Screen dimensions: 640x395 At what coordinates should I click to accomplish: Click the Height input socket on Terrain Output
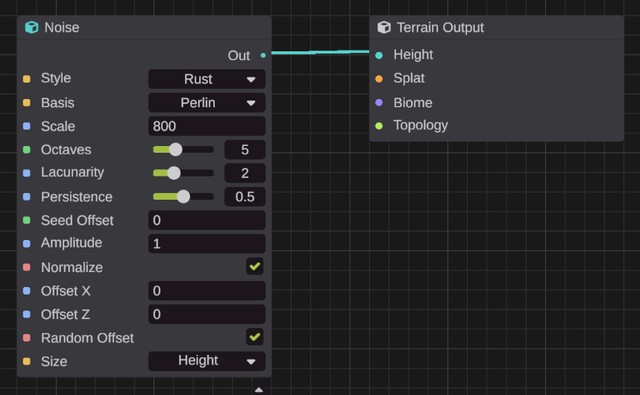(379, 55)
